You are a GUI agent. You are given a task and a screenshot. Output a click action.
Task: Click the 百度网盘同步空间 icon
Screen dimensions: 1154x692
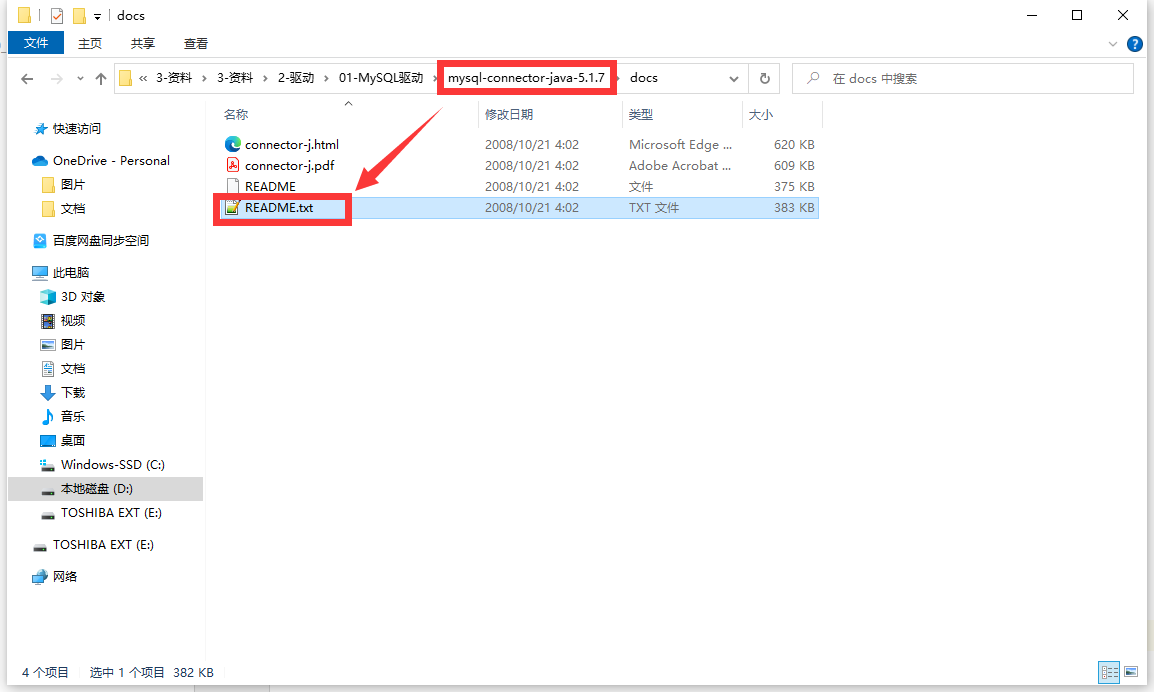pos(40,241)
